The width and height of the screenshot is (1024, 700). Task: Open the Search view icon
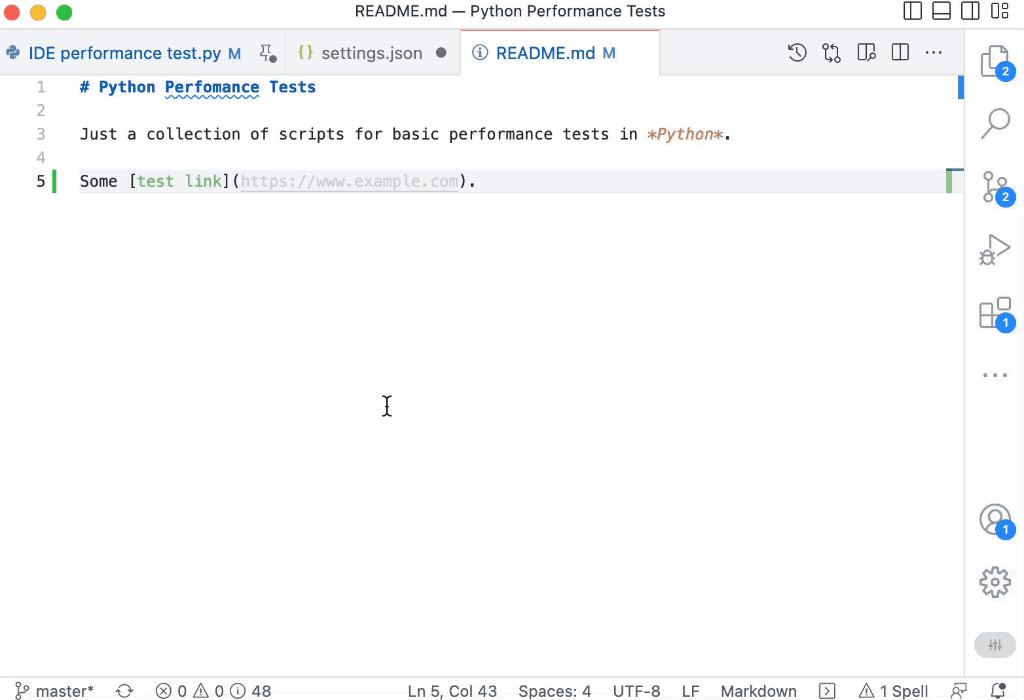click(x=994, y=124)
